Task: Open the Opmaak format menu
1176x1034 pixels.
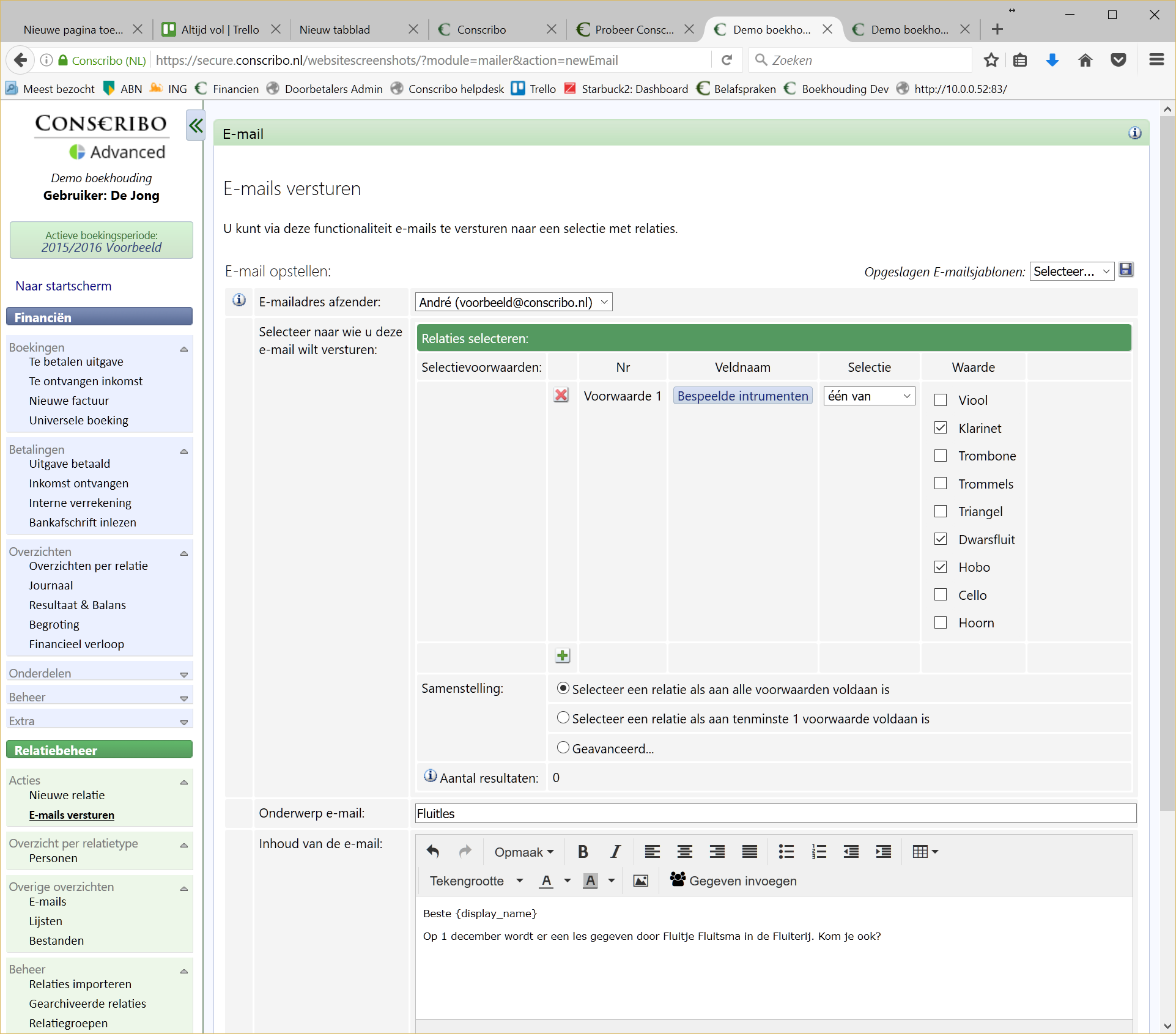Action: 523,852
